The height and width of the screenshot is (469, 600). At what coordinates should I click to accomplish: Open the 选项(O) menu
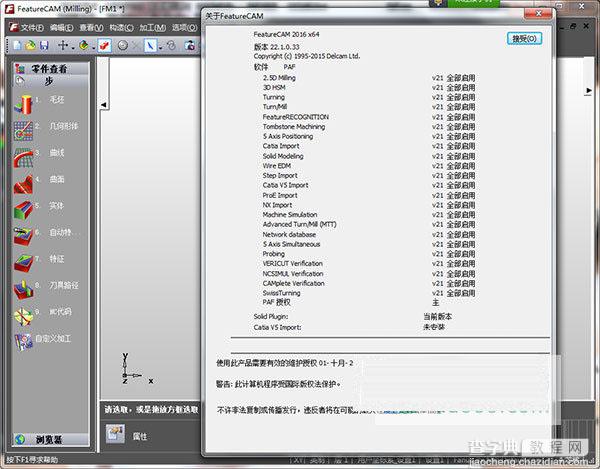[184, 28]
